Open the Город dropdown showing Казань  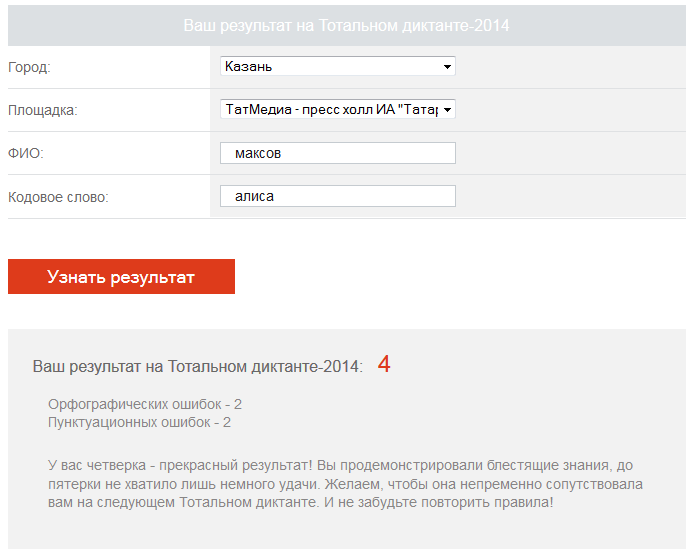coord(338,66)
